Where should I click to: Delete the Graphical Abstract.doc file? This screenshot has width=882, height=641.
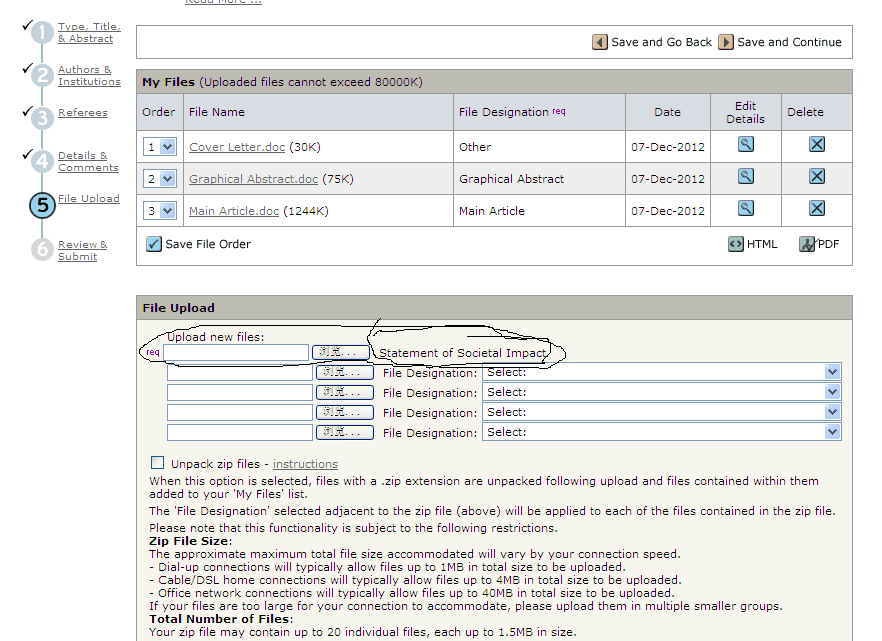(817, 177)
